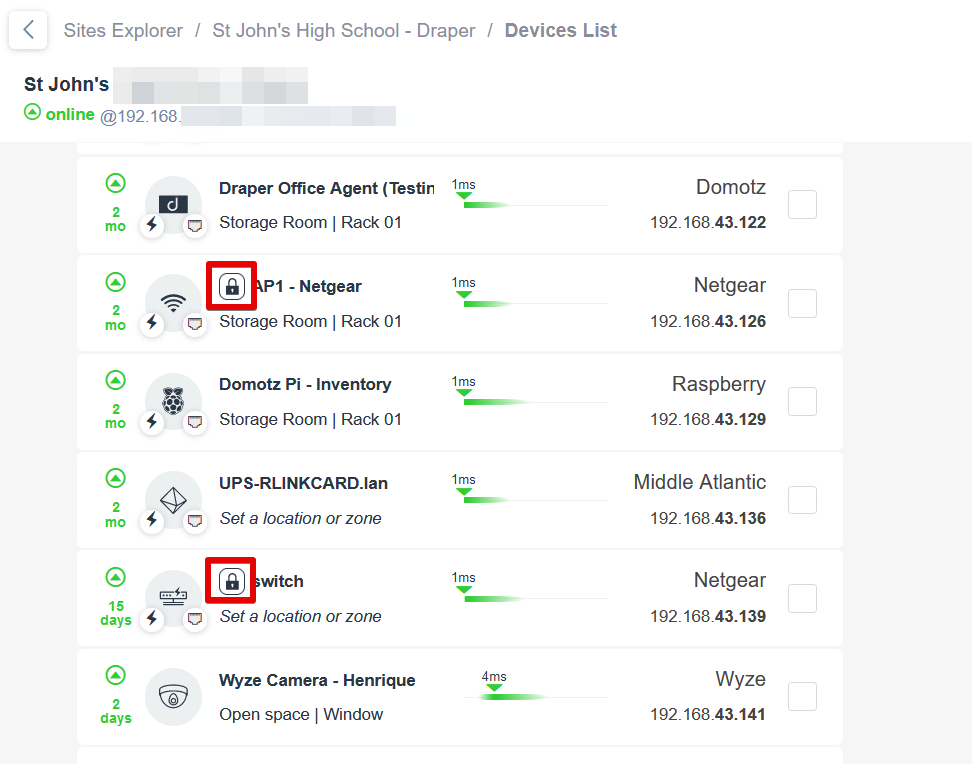Tick the checkbox for Domotz Pi - Inventory
The width and height of the screenshot is (972, 764).
802,401
